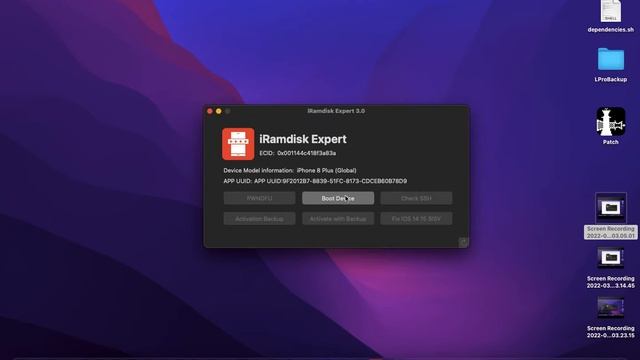Click the red iRamdisk Expert app logo
Image resolution: width=640 pixels, height=360 pixels.
[238, 144]
